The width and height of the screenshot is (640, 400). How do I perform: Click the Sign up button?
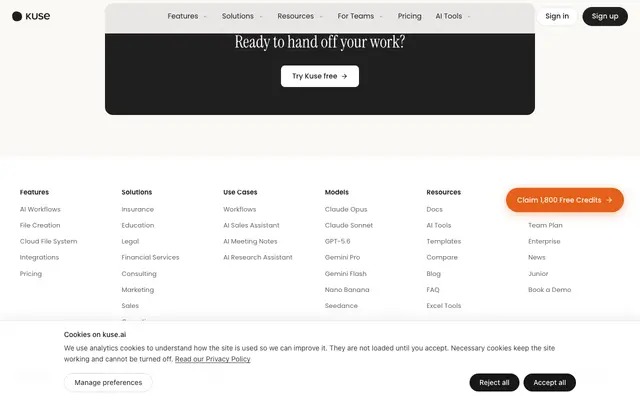click(x=605, y=16)
